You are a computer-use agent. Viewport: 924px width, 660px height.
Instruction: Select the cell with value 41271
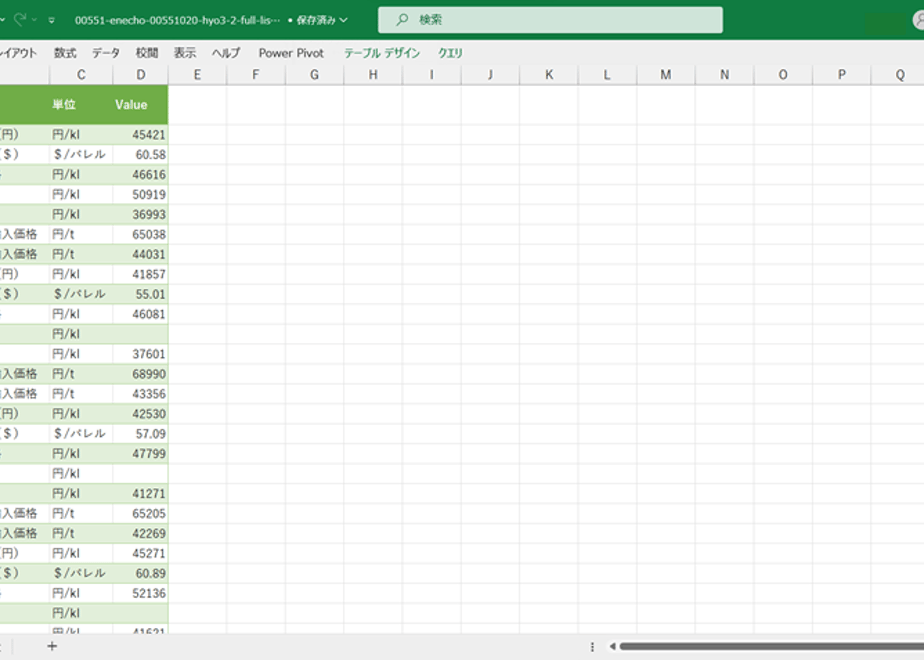(140, 494)
